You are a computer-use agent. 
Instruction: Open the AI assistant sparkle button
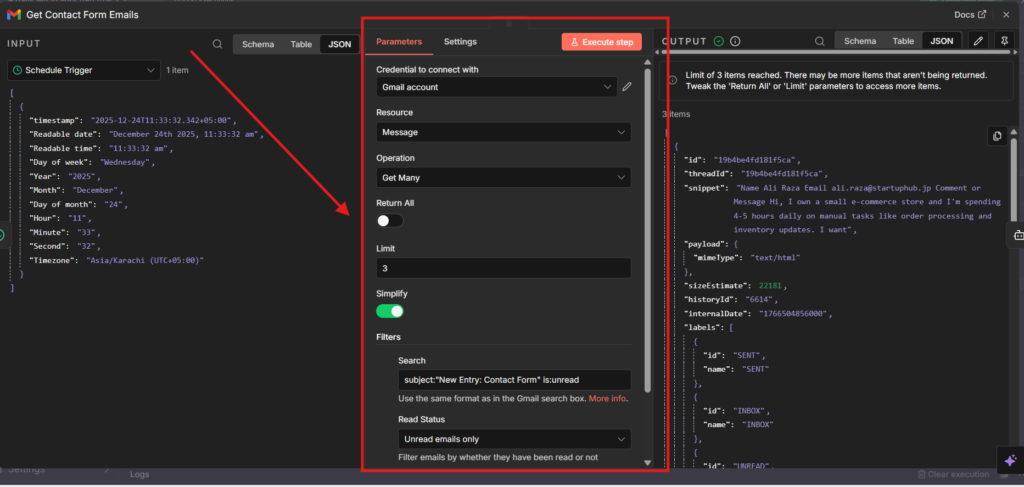(x=1010, y=460)
